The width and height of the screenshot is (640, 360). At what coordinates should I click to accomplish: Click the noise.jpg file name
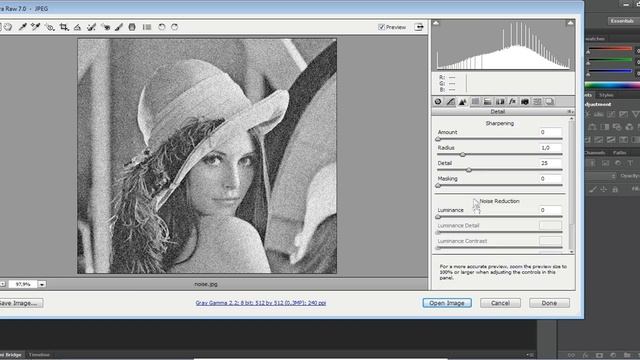click(x=206, y=284)
